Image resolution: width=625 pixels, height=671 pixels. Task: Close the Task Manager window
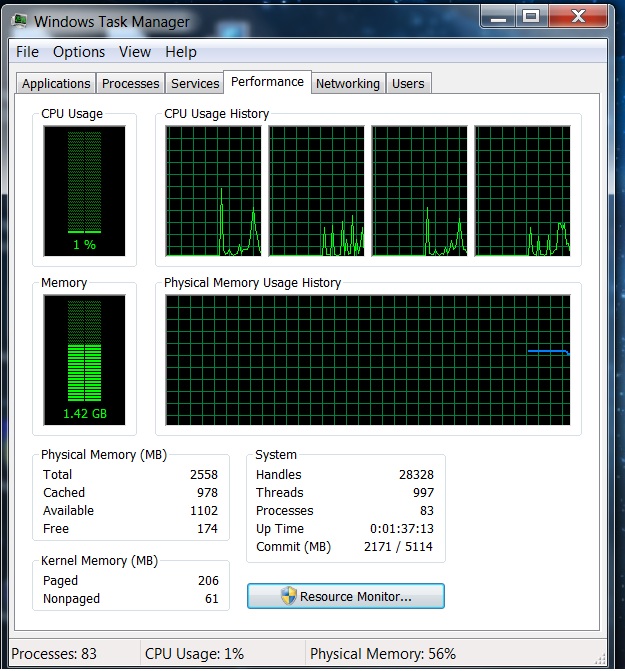(578, 18)
